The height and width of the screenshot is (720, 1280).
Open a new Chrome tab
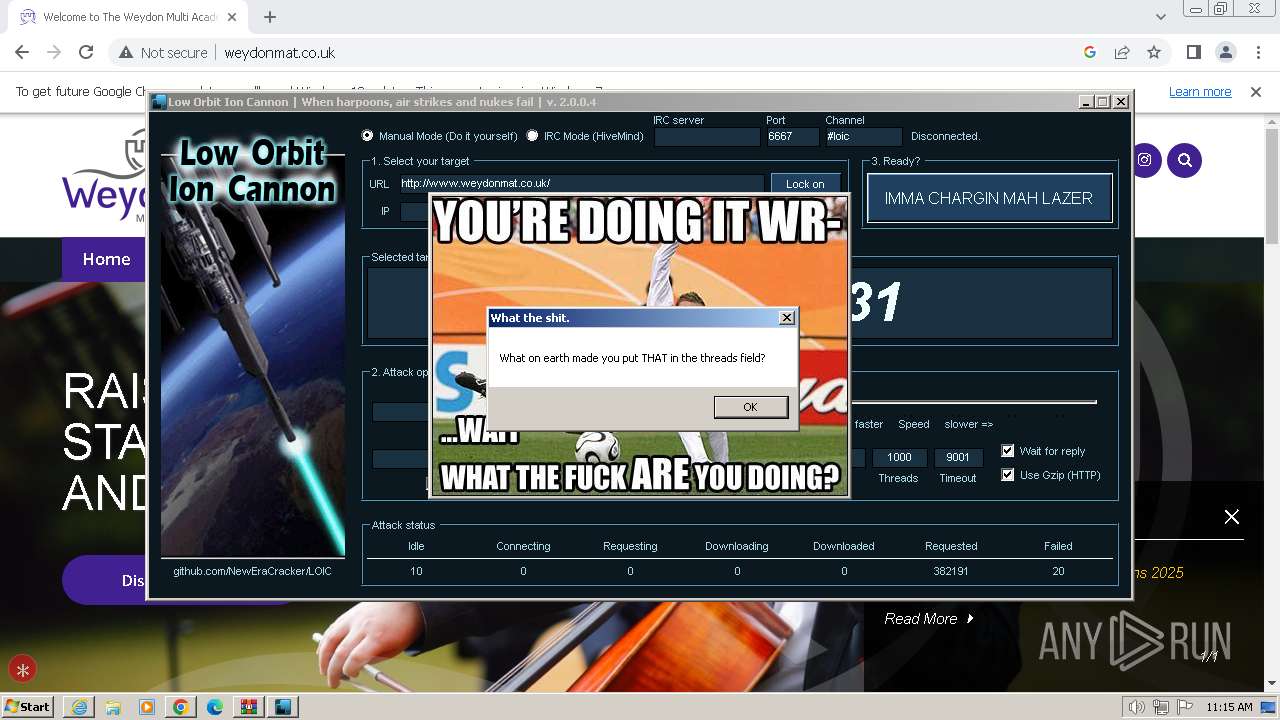click(x=270, y=17)
